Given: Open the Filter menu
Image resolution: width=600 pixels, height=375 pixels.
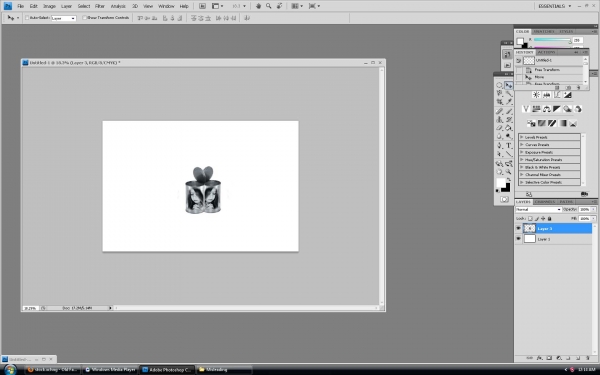Looking at the screenshot, I should click(99, 6).
